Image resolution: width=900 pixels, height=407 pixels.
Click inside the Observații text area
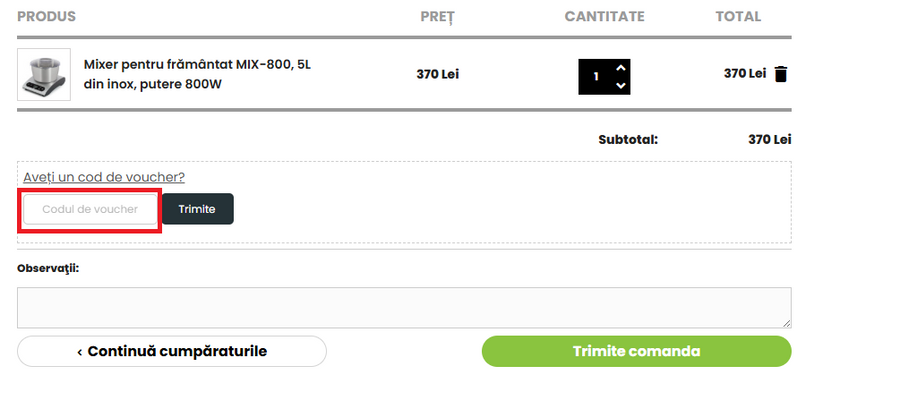(403, 307)
